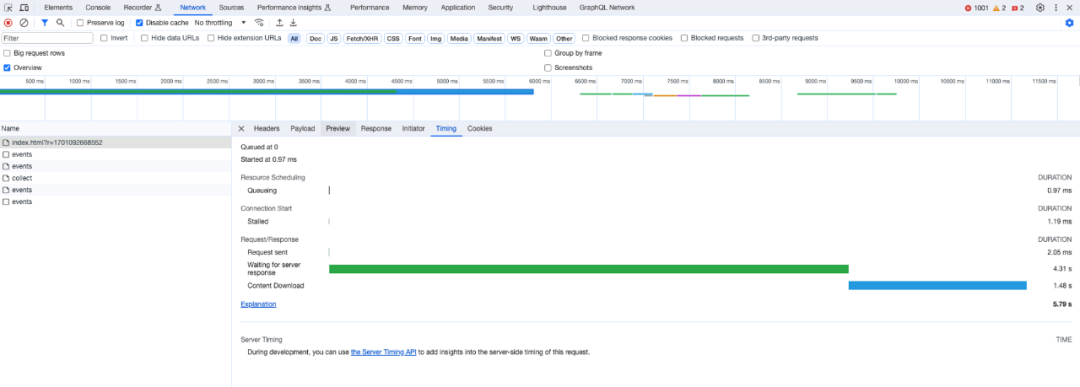Viewport: 1080px width, 387px height.
Task: Enable Preserve log checkbox
Action: pos(81,23)
